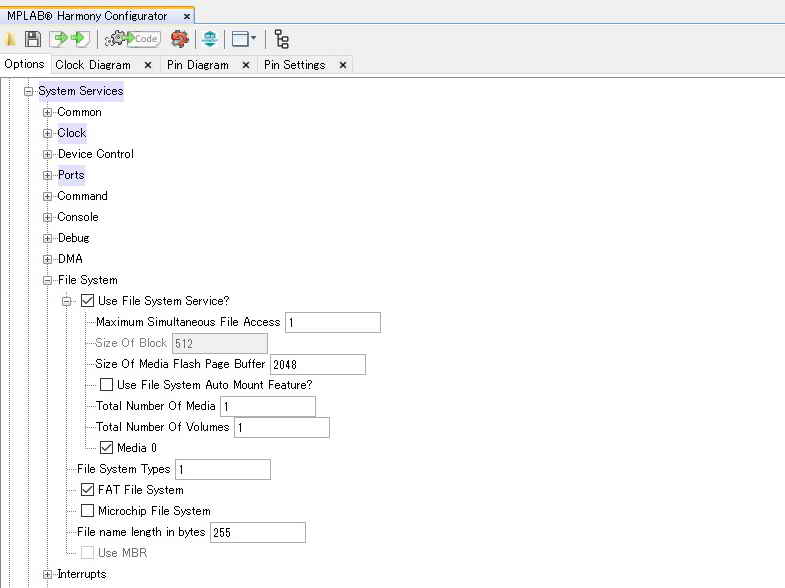
Task: Click the import configuration arrow icon
Action: pos(59,39)
